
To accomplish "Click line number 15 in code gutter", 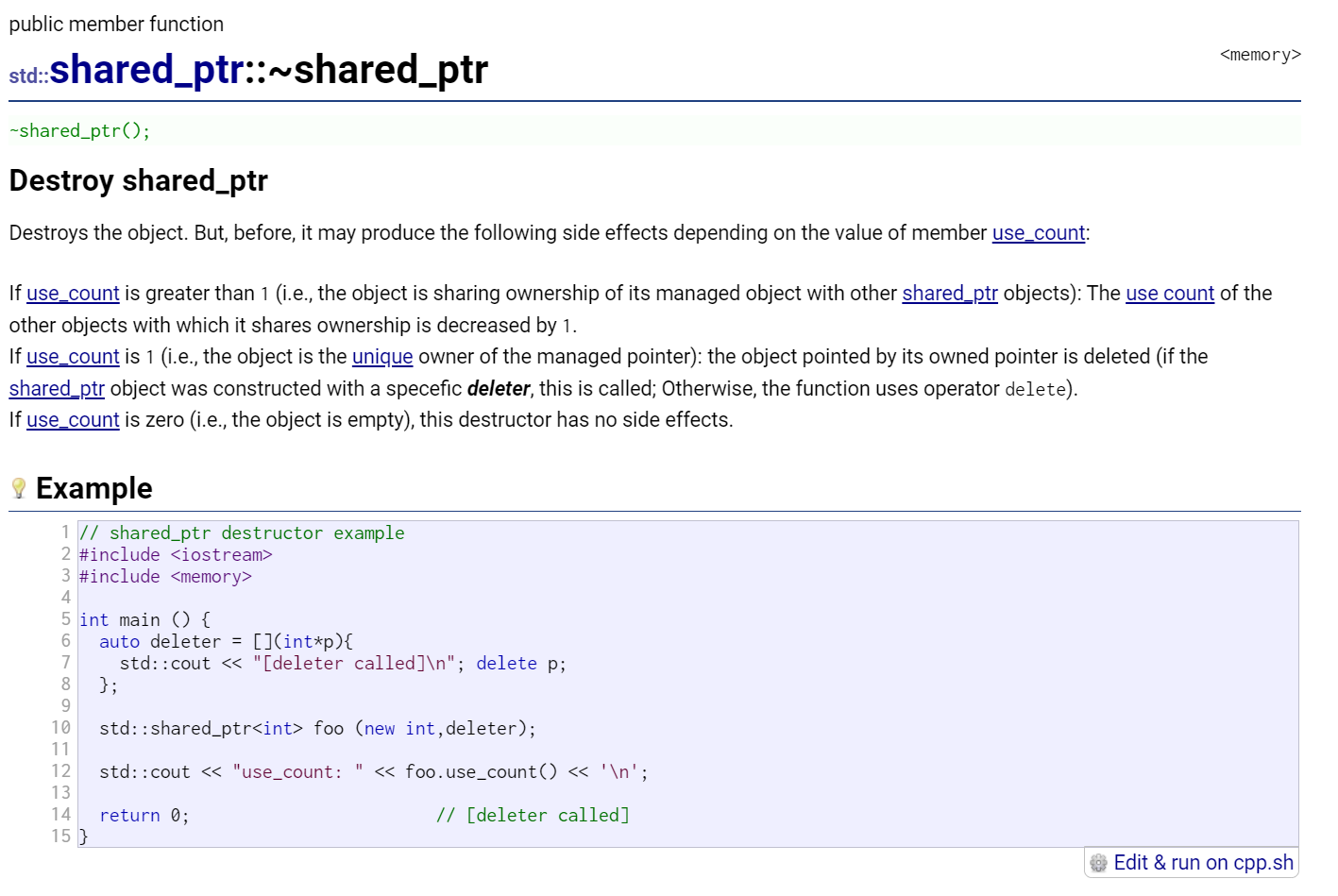I will point(60,837).
